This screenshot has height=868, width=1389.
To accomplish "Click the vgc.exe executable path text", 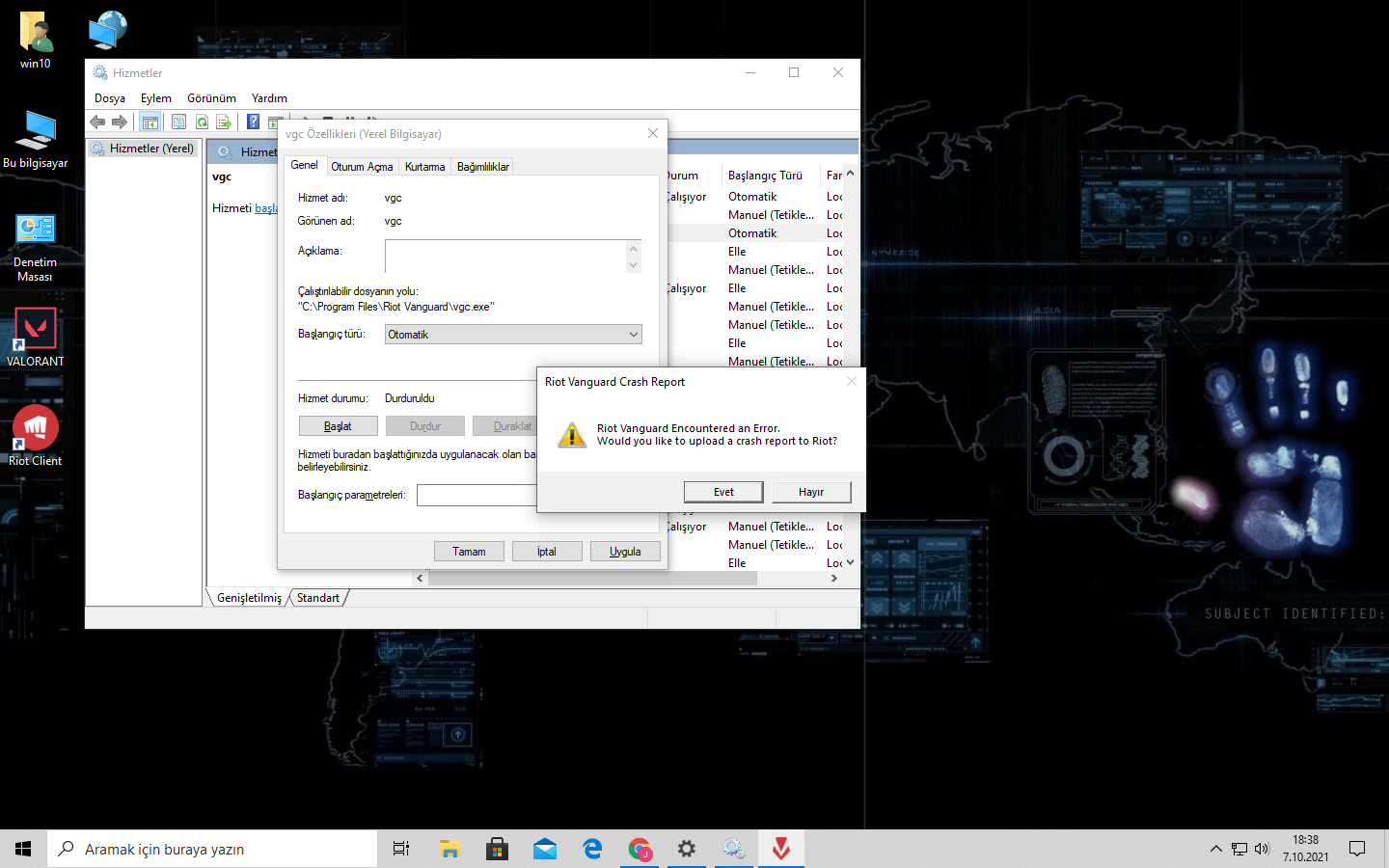I will (x=396, y=307).
